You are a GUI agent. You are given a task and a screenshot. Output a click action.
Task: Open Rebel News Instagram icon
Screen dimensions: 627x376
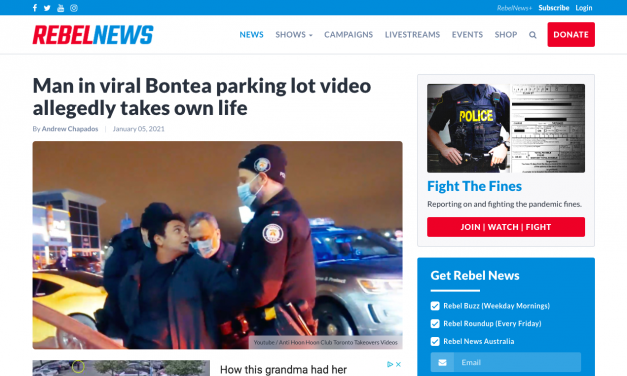74,8
